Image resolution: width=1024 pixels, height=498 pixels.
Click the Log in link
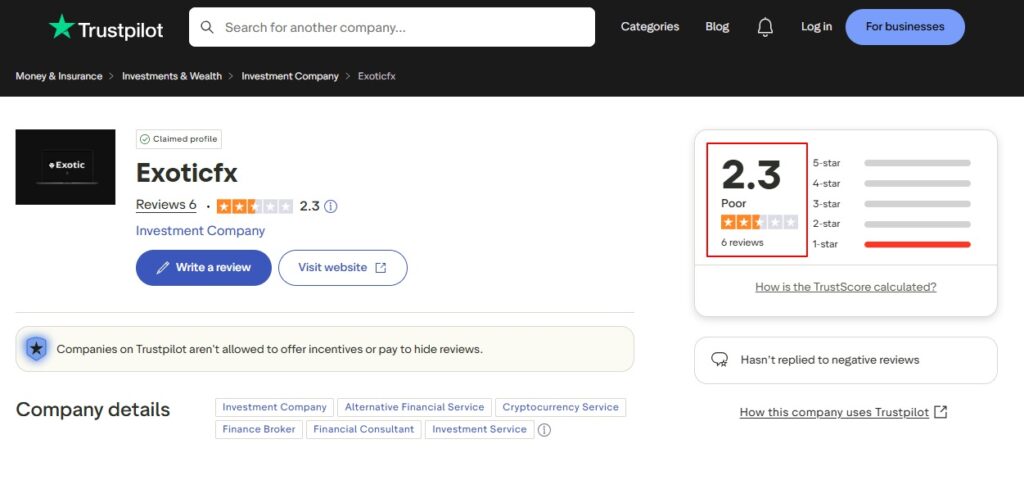click(816, 27)
